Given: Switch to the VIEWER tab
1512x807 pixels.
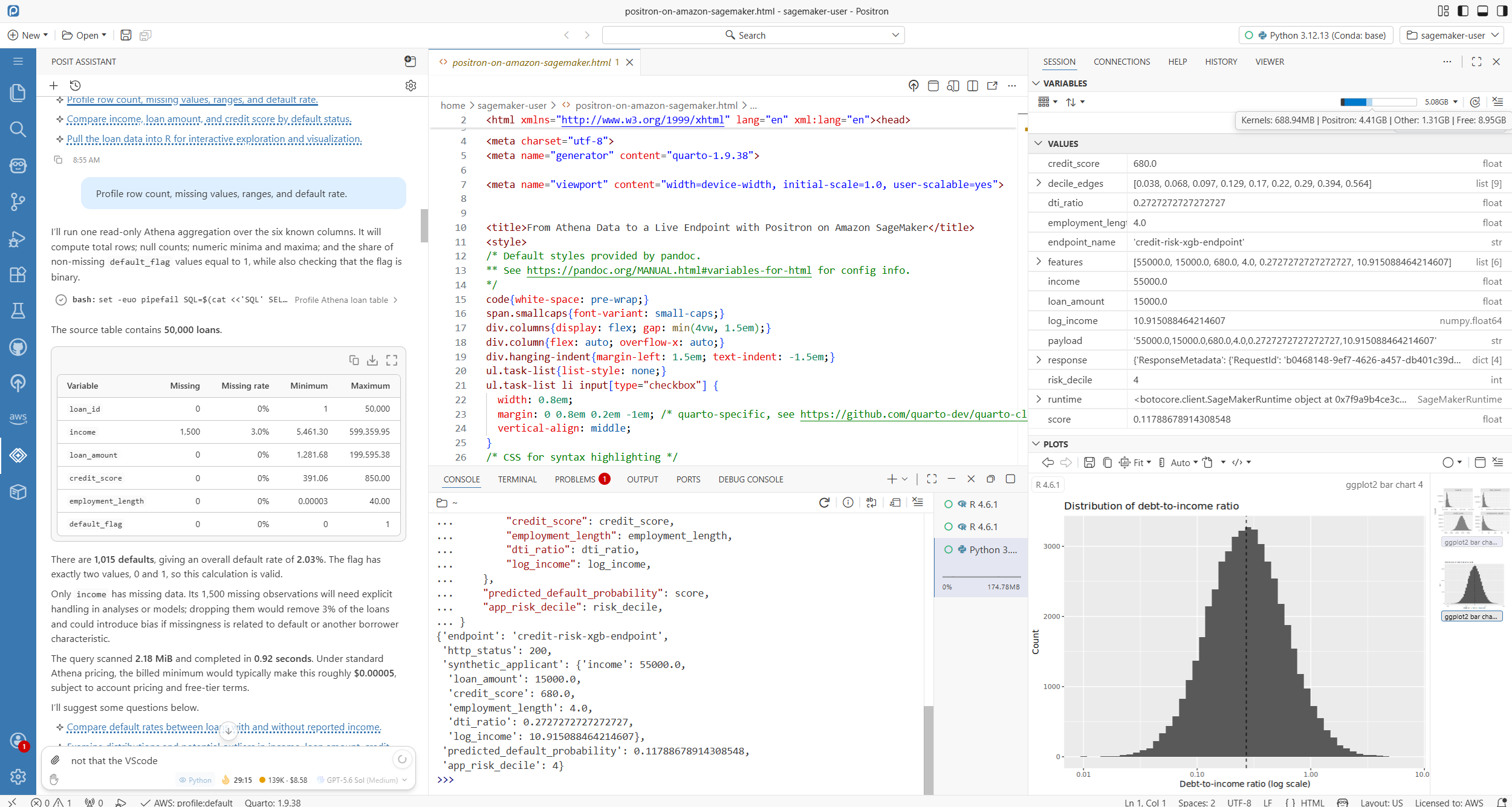Looking at the screenshot, I should pyautogui.click(x=1270, y=62).
